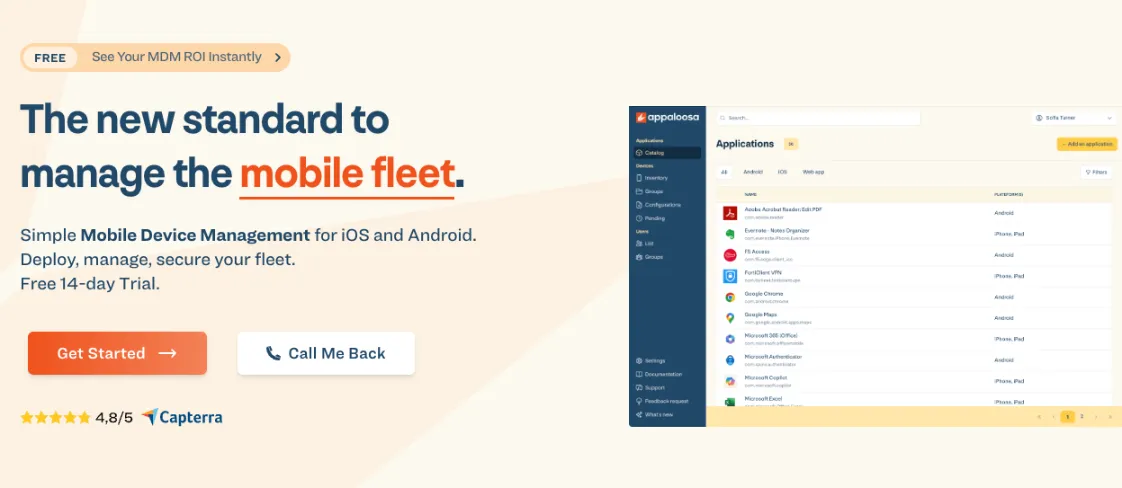Open Catalog in the preview sidebar
The width and height of the screenshot is (1122, 488).
click(x=668, y=152)
